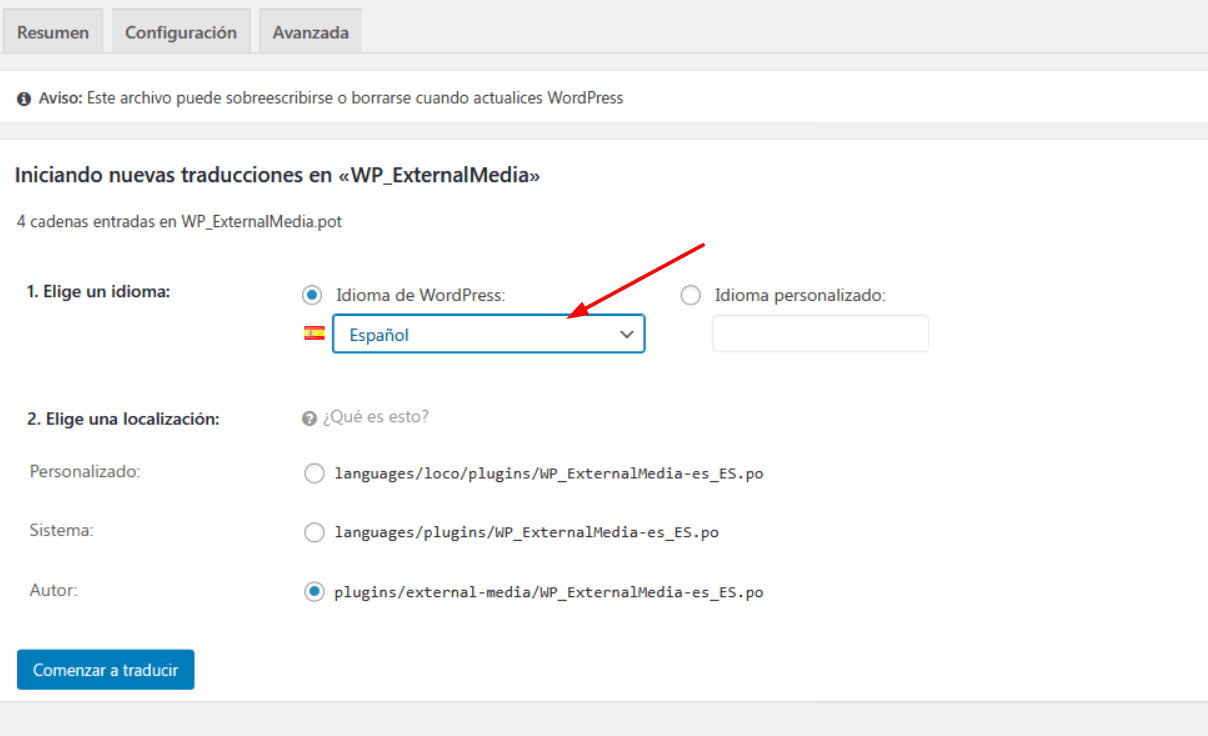Click the Sistema row label
The height and width of the screenshot is (736, 1208).
coord(61,530)
